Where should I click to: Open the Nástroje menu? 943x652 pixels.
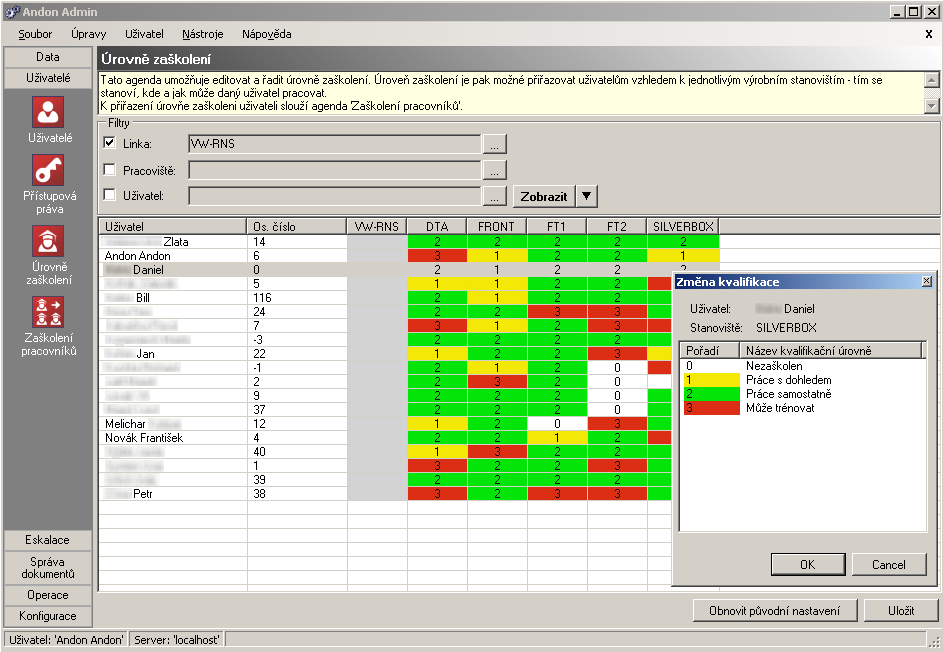202,34
